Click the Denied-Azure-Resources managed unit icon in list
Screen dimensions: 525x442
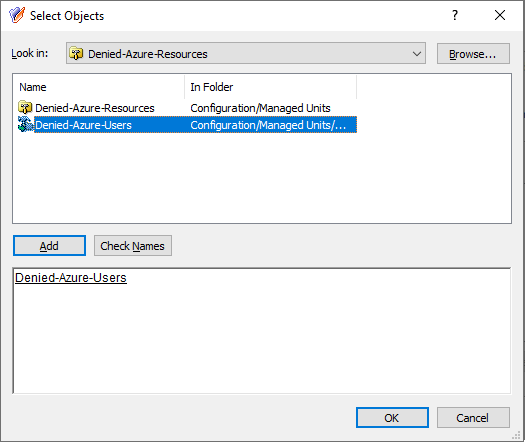coord(25,107)
